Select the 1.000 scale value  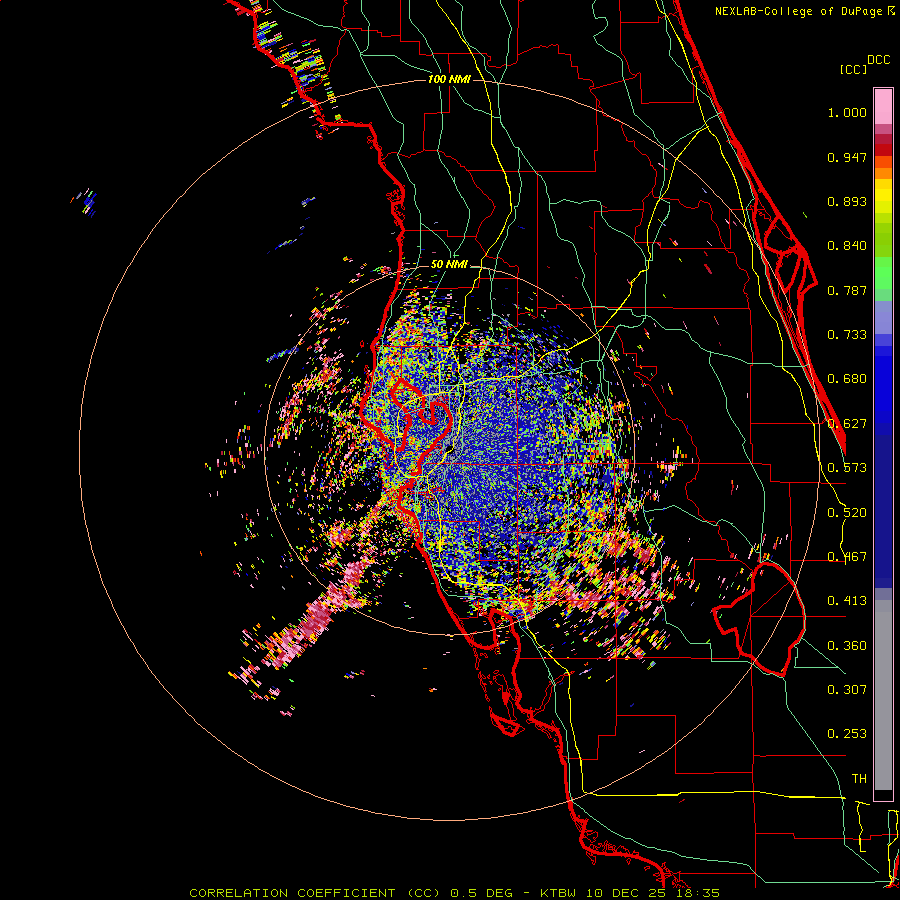point(847,112)
